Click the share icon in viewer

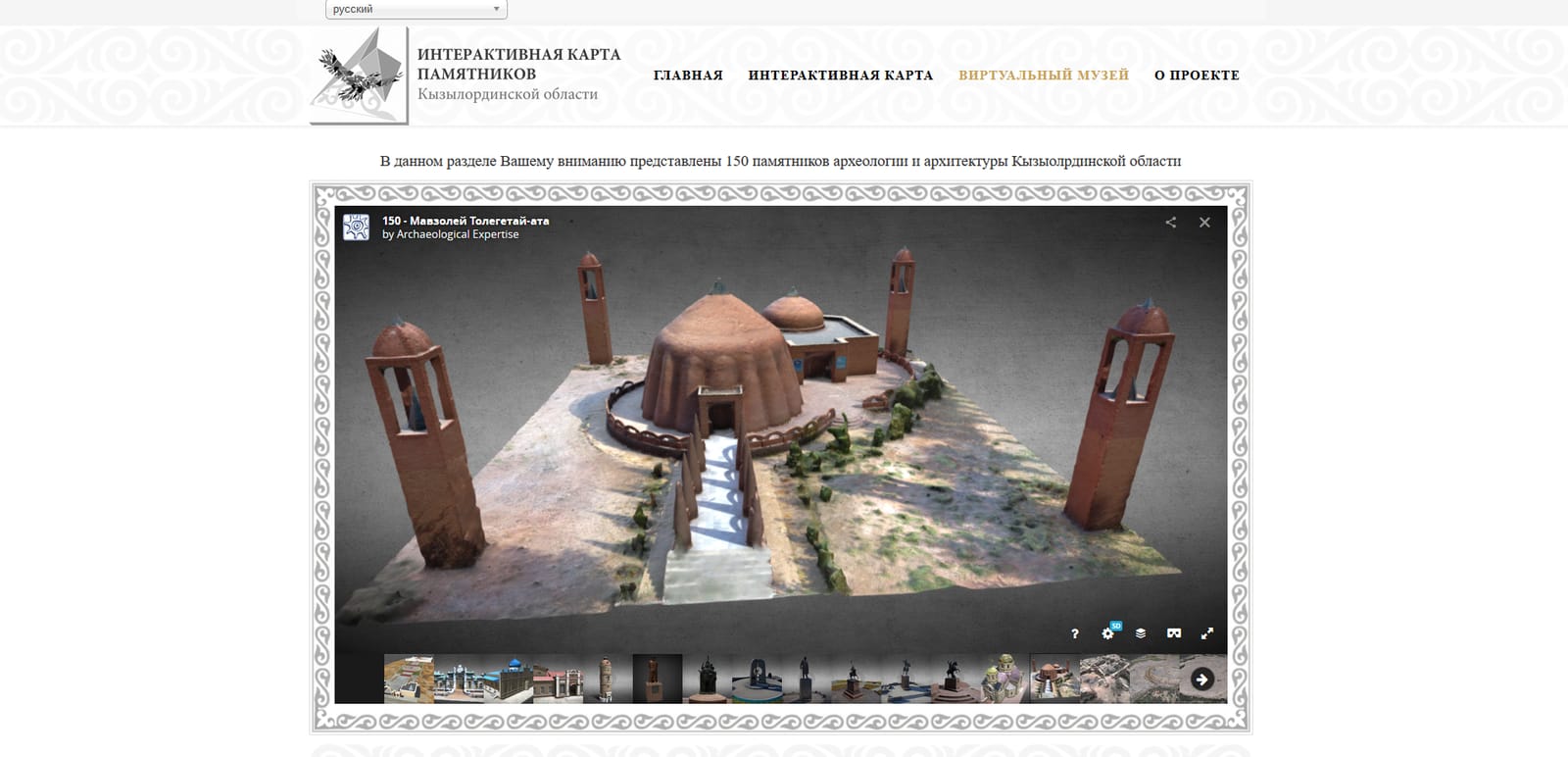[x=1170, y=223]
